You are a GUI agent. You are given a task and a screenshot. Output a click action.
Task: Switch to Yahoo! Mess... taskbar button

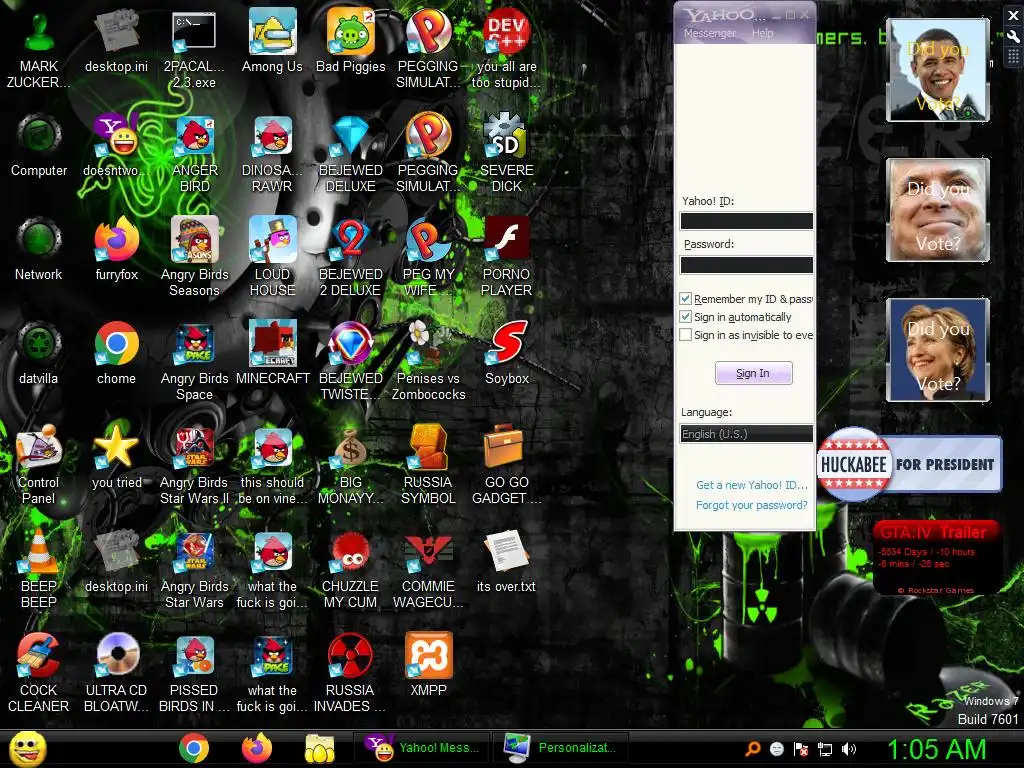point(423,748)
